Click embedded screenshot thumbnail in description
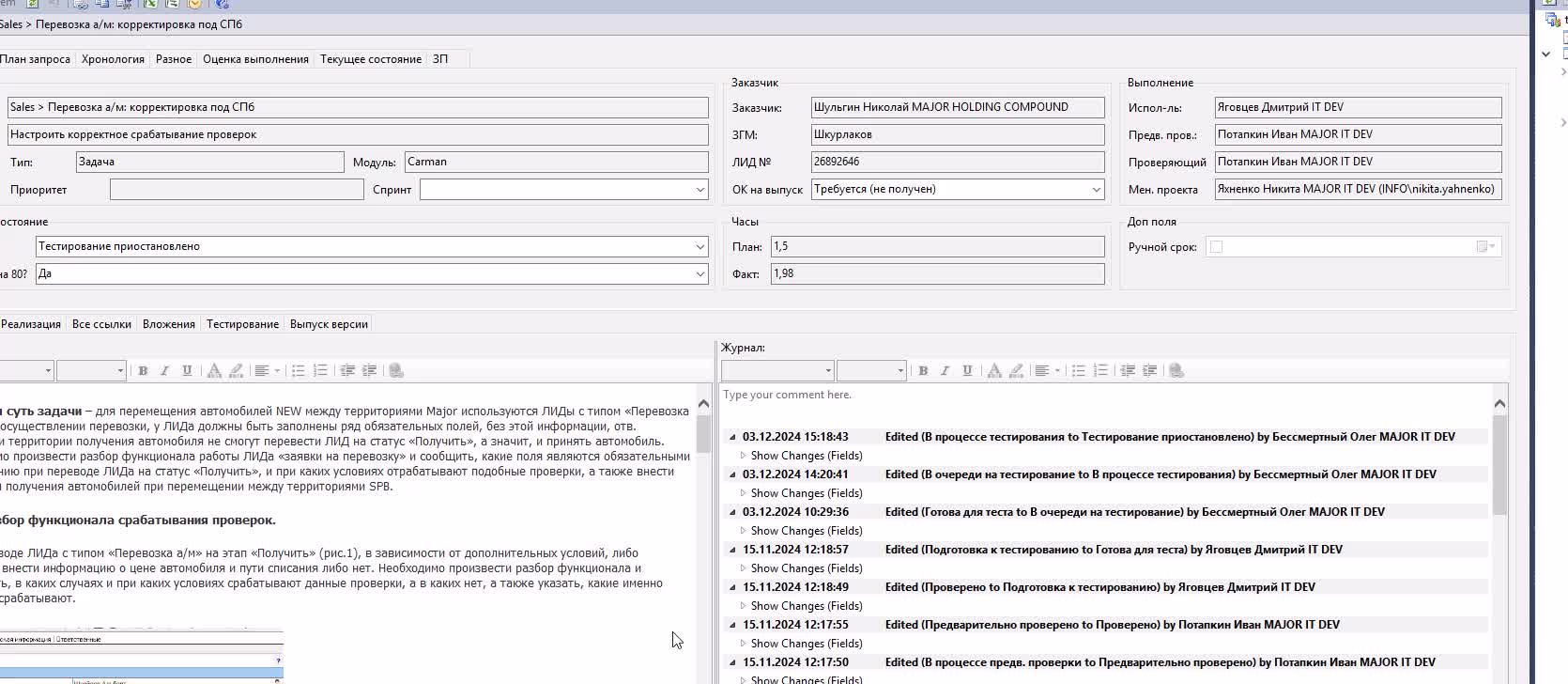The width and height of the screenshot is (1568, 684). click(x=141, y=656)
